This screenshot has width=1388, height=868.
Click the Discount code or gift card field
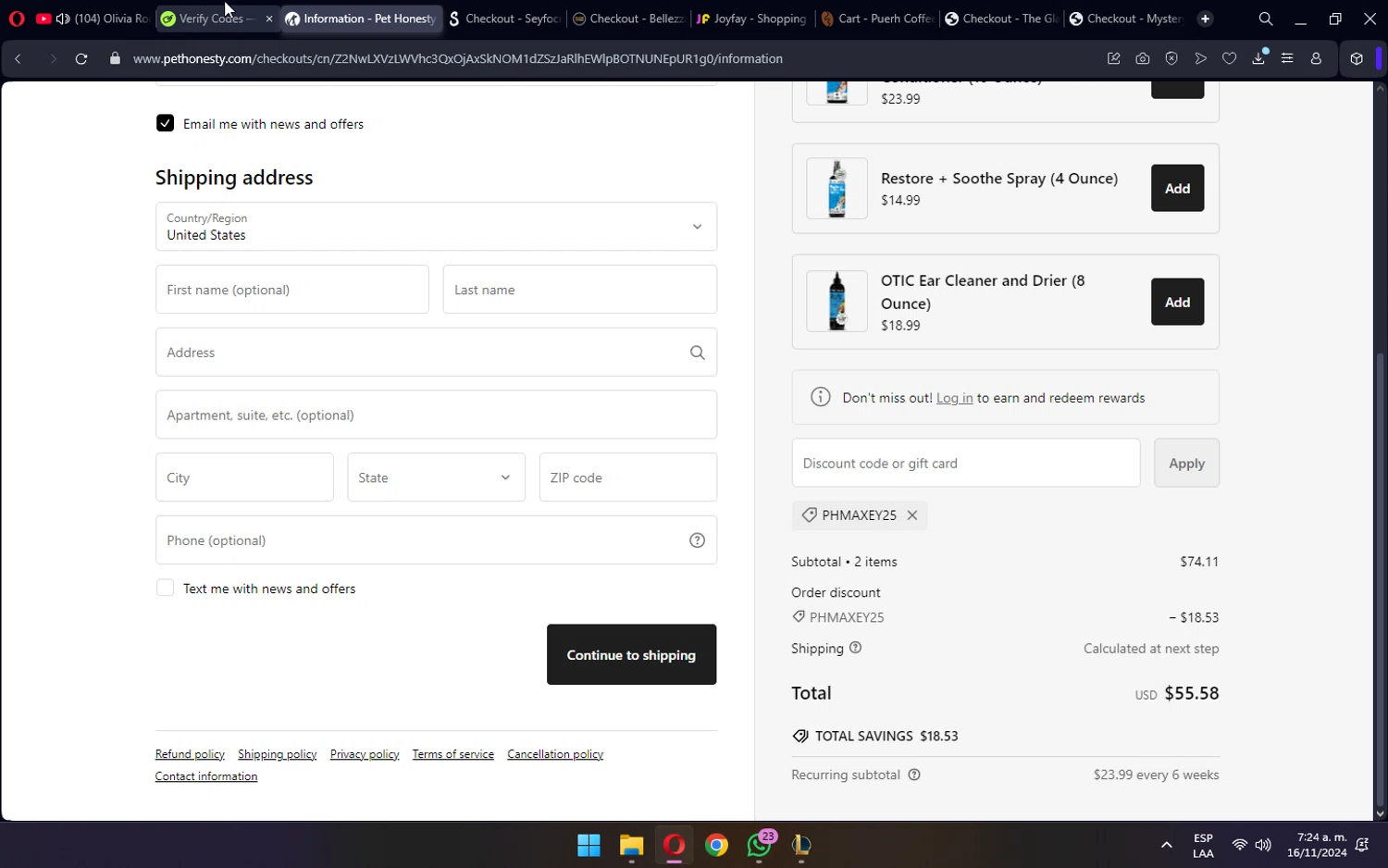(966, 463)
